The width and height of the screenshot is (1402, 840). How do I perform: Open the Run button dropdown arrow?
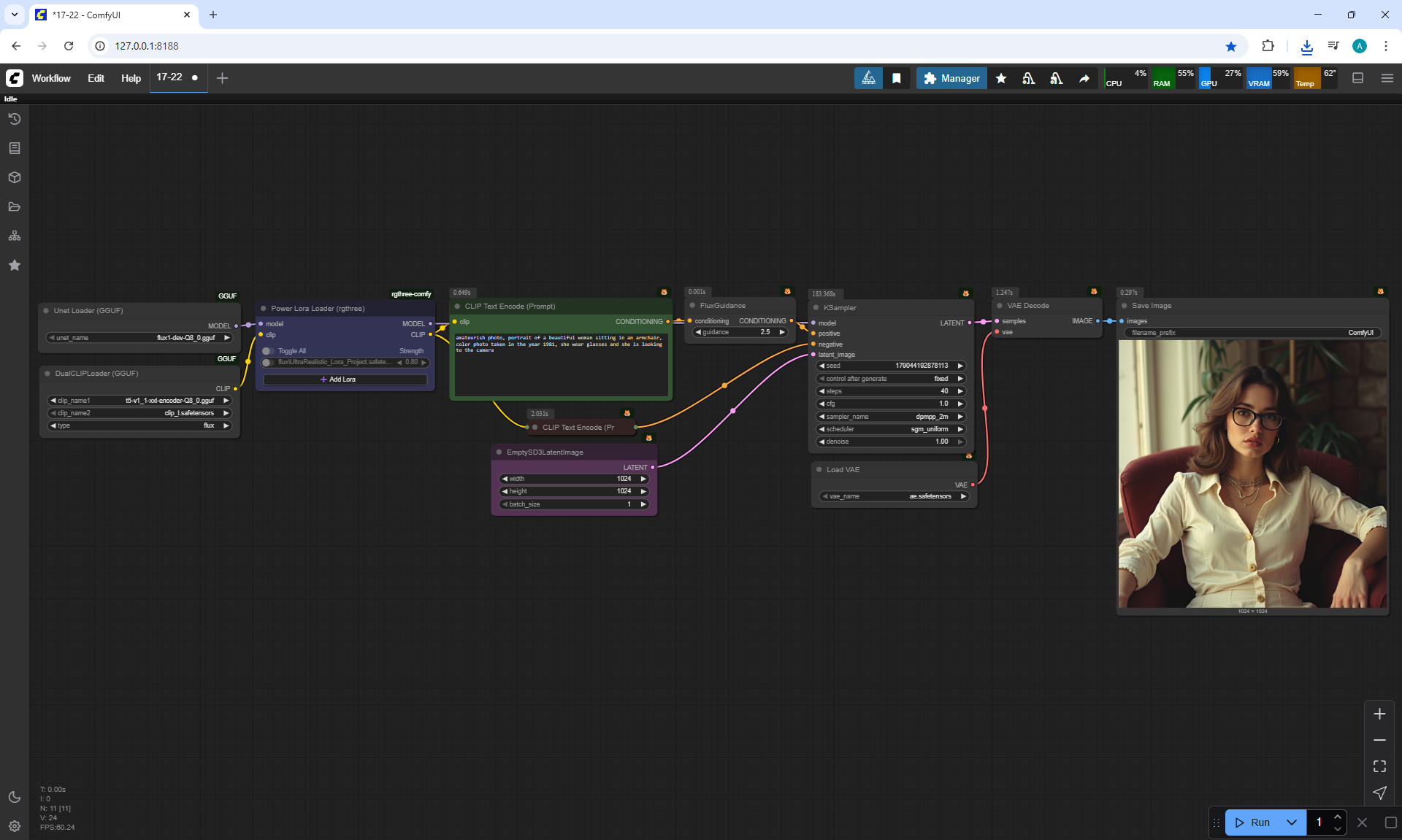(1292, 822)
